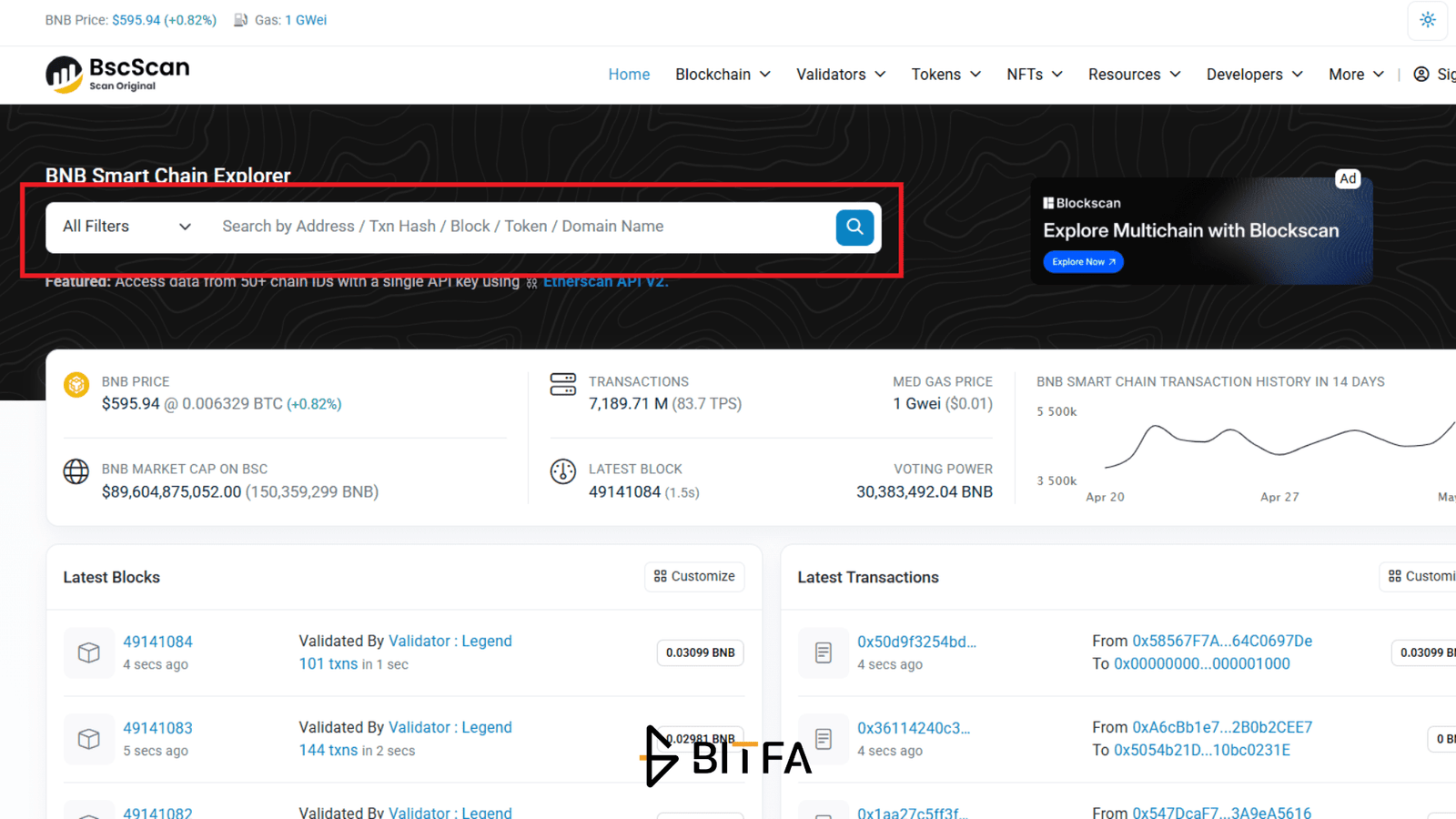Expand the NFTs menu
The image size is (1456, 819).
tap(1035, 75)
